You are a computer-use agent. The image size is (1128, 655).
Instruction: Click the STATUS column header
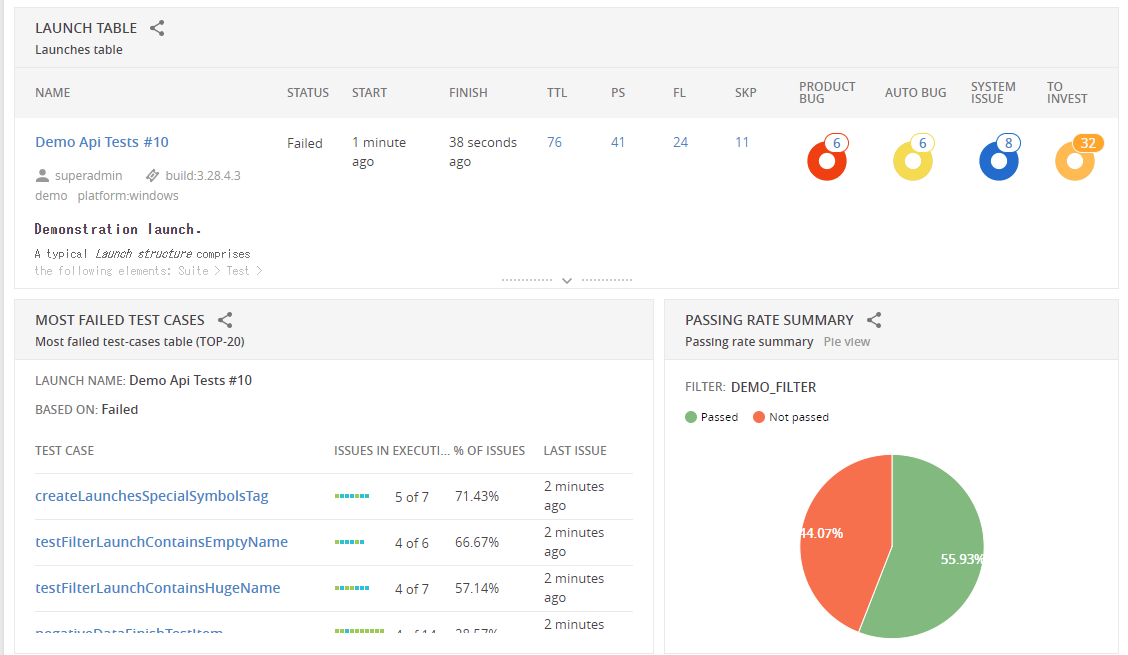point(308,93)
